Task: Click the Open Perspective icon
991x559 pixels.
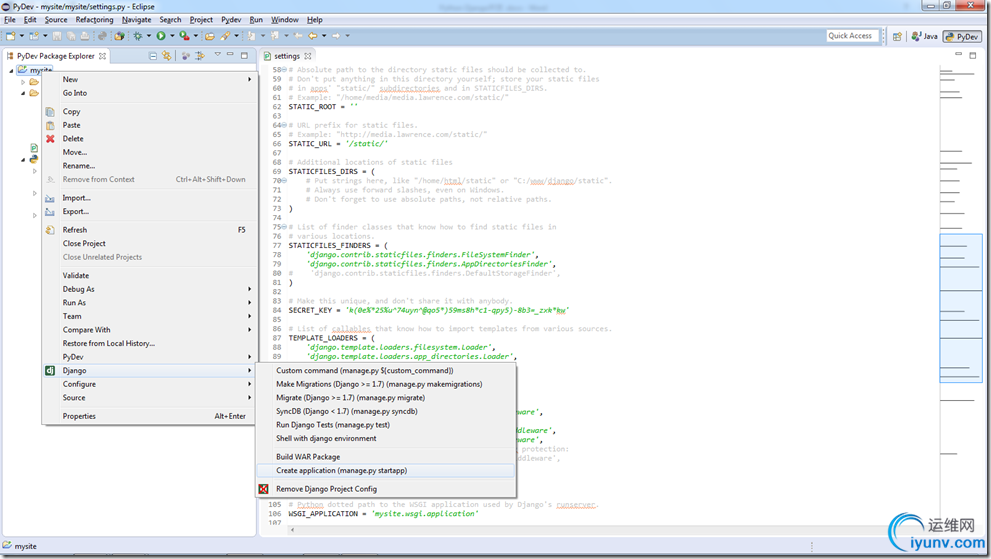Action: click(897, 37)
